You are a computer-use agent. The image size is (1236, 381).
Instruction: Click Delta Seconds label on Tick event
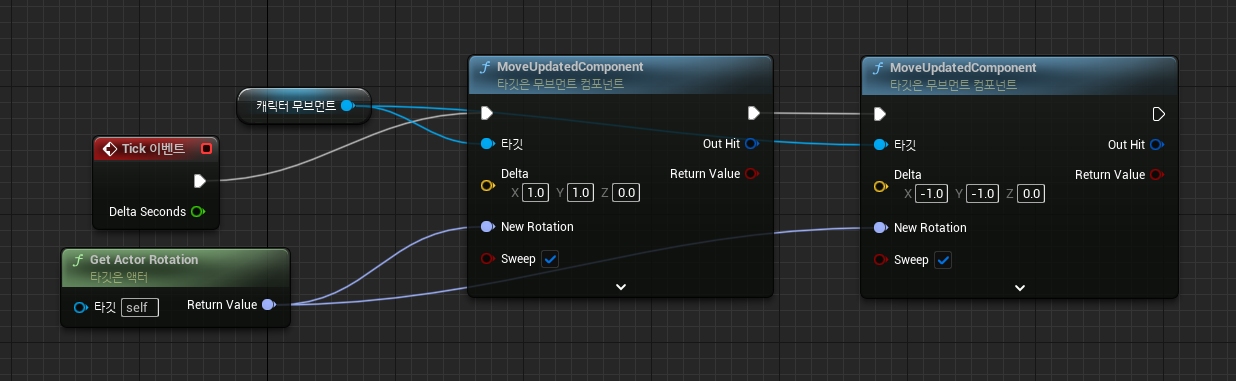[x=148, y=212]
